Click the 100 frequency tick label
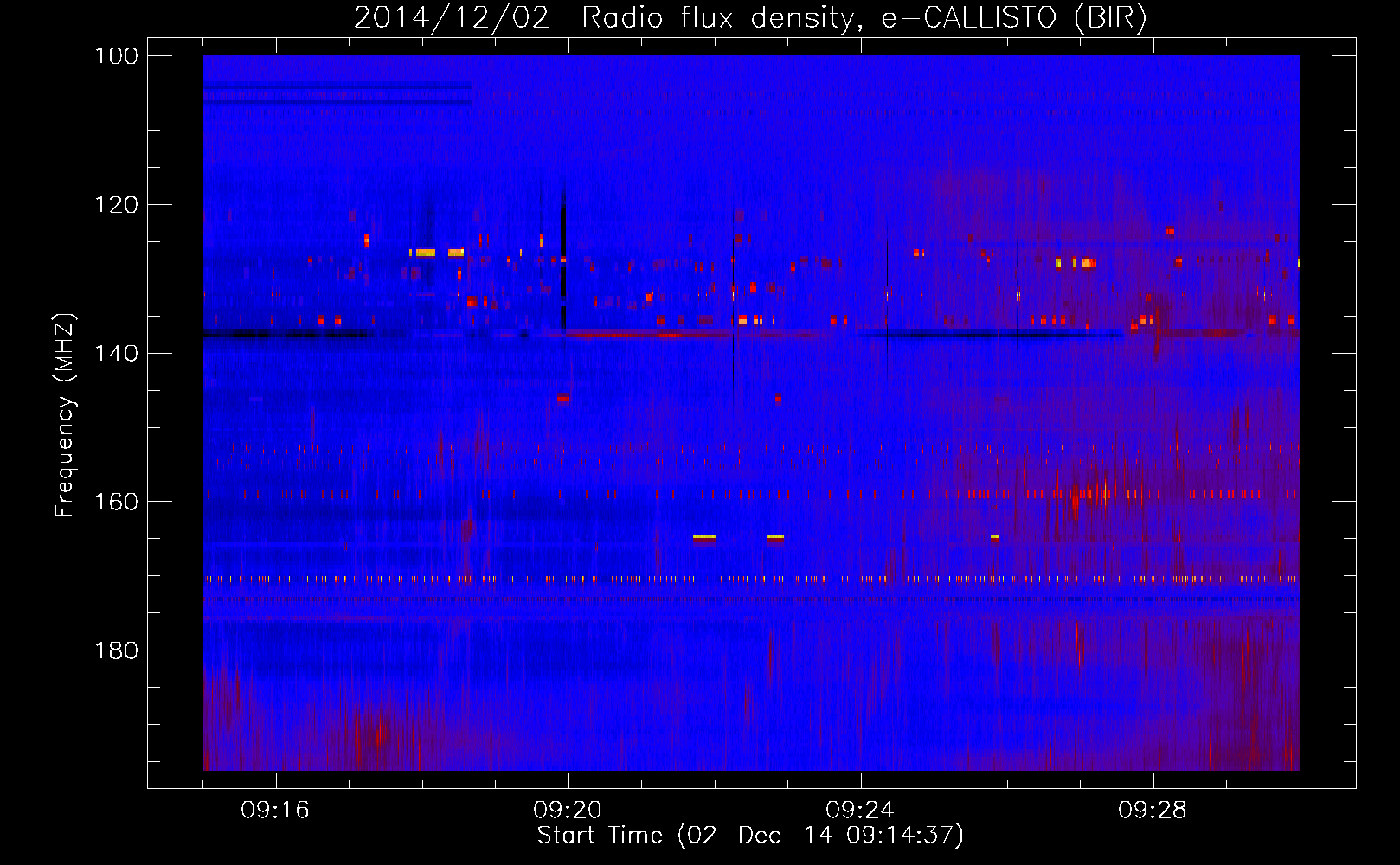The image size is (1400, 865). point(118,56)
